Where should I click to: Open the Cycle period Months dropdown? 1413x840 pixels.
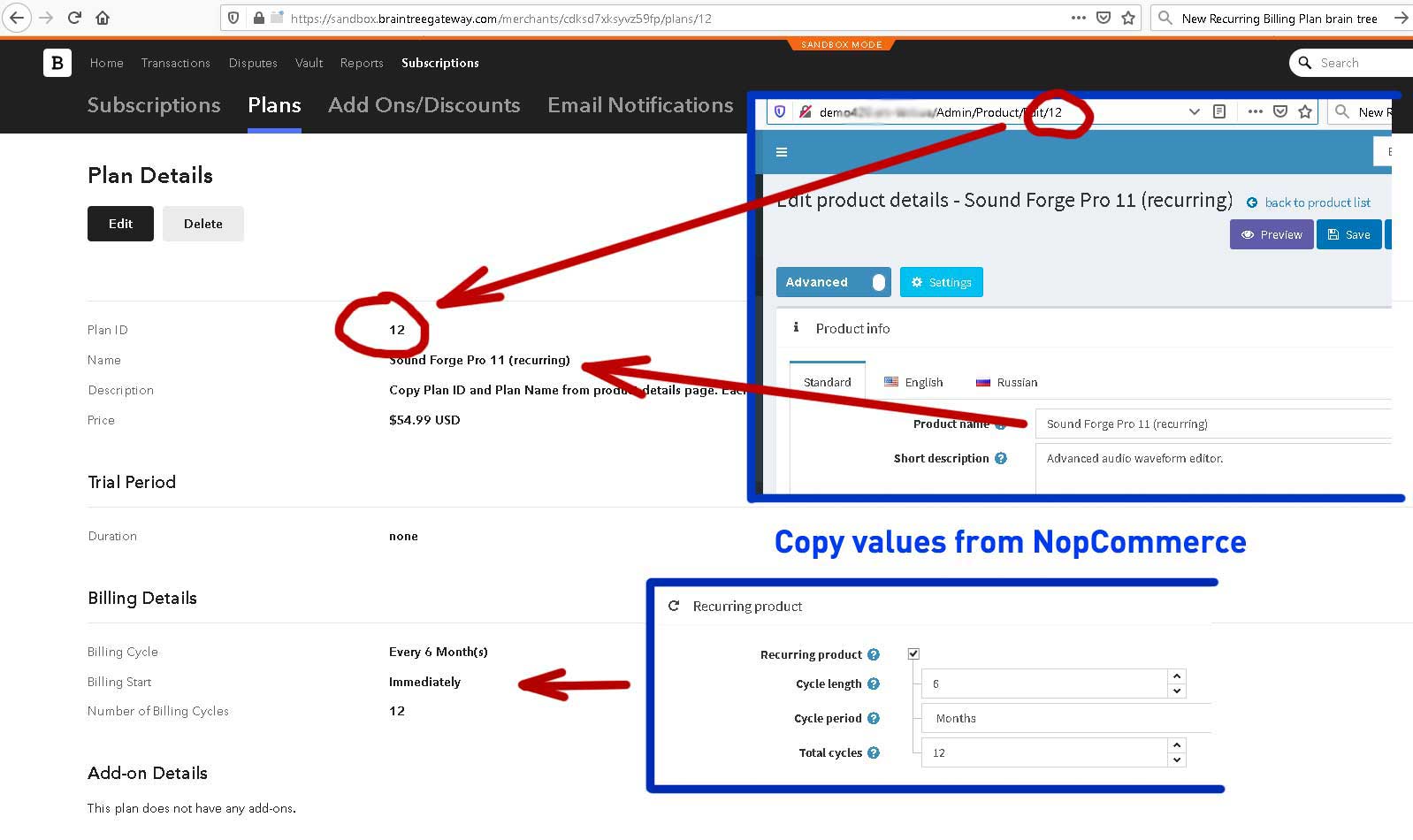[1066, 718]
